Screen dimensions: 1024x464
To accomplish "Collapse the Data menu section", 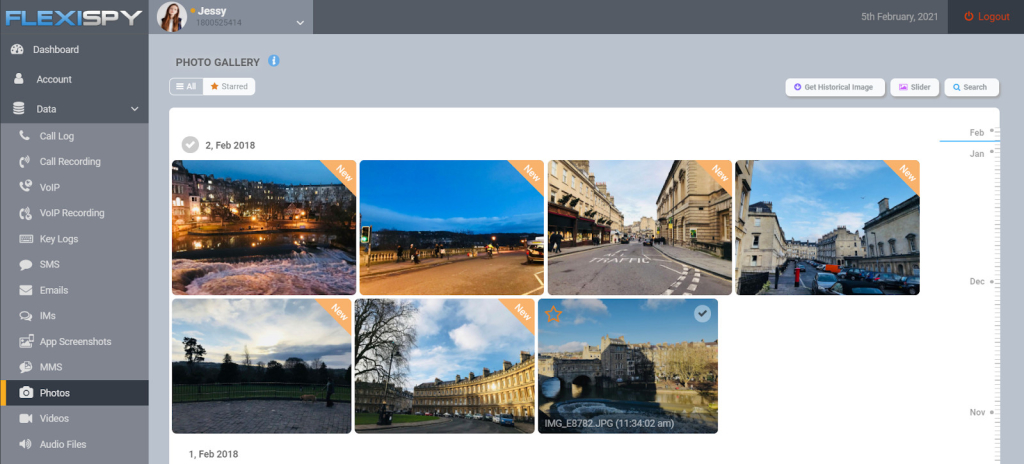I will click(134, 109).
